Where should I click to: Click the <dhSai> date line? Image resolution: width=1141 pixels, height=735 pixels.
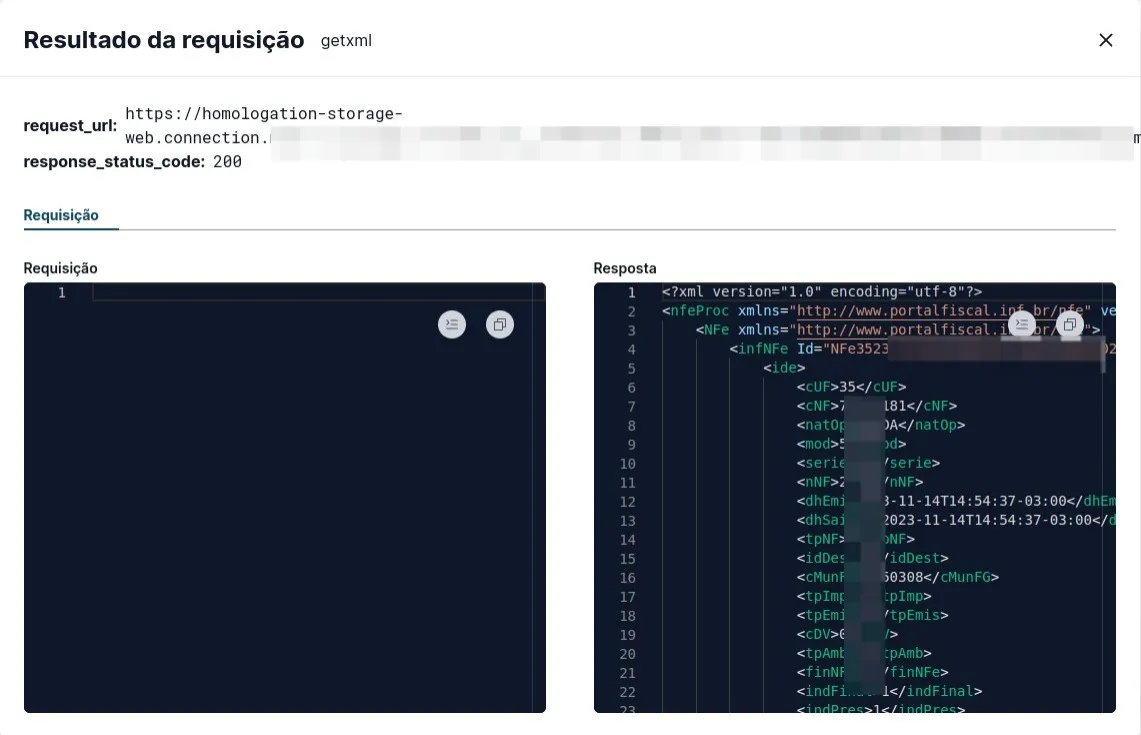pos(955,520)
